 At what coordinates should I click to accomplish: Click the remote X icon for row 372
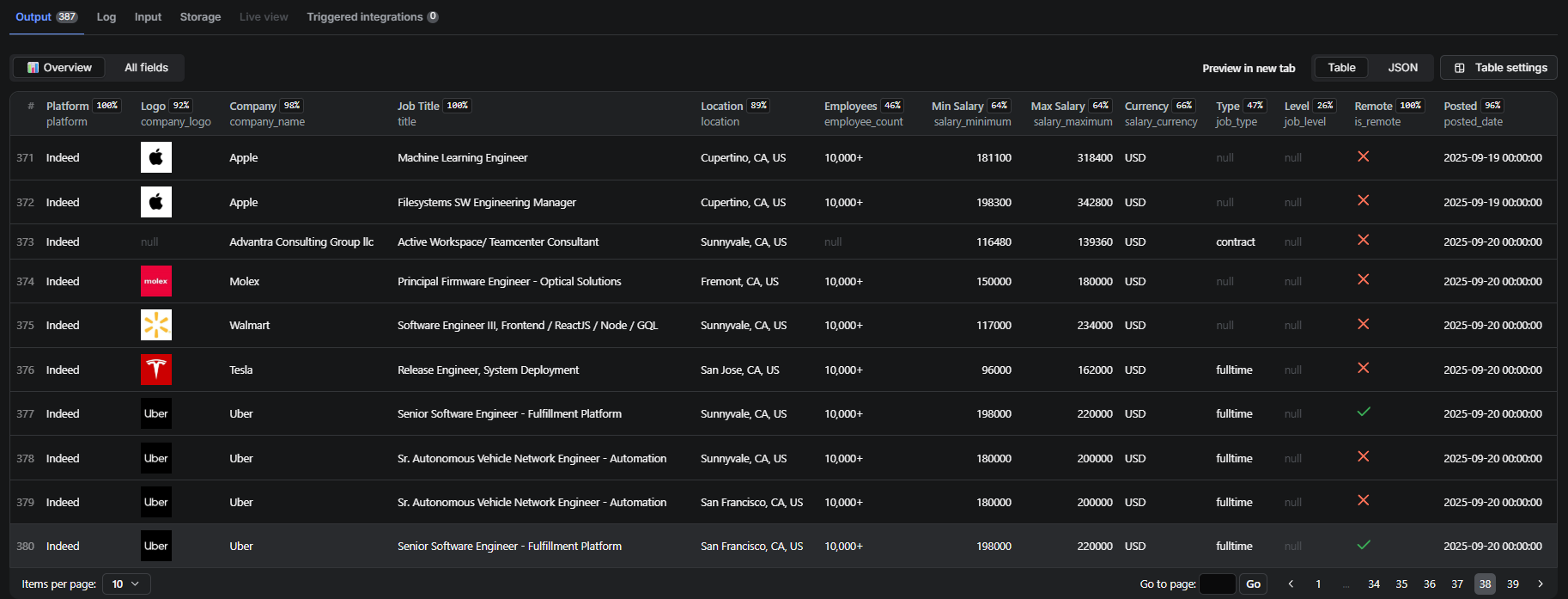pyautogui.click(x=1363, y=200)
